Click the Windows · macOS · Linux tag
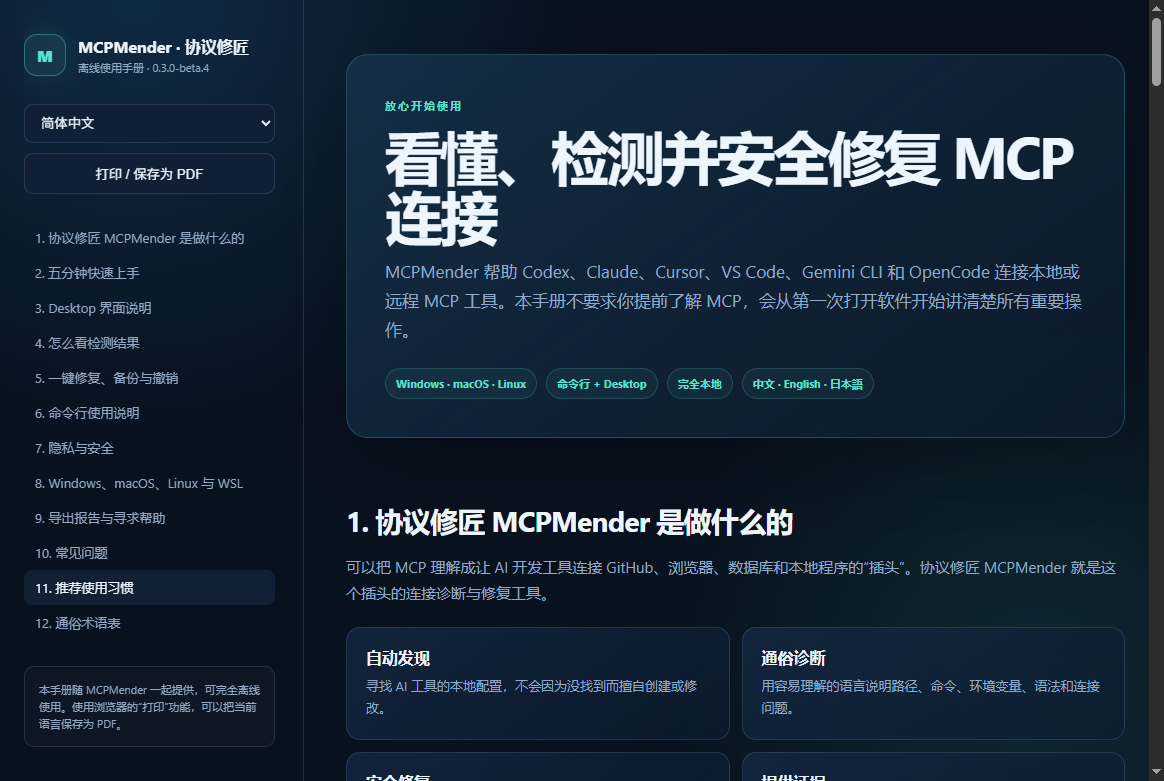This screenshot has width=1164, height=781. tap(460, 384)
